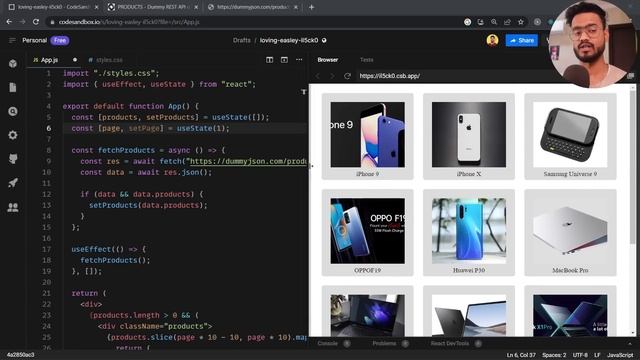Close the dummyjson.com products tab

coord(296,7)
